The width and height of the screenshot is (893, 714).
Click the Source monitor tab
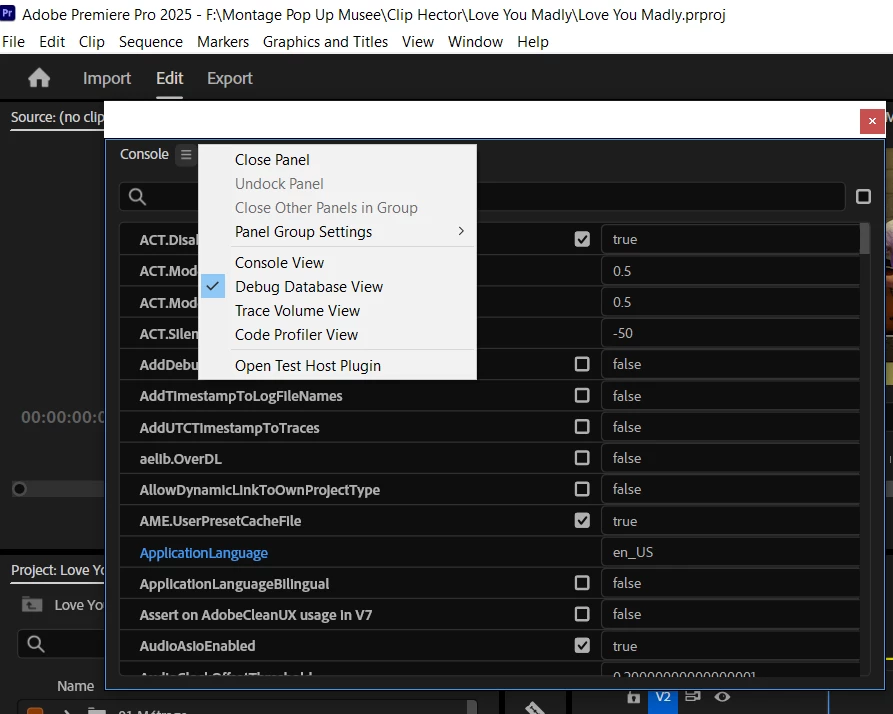(57, 117)
